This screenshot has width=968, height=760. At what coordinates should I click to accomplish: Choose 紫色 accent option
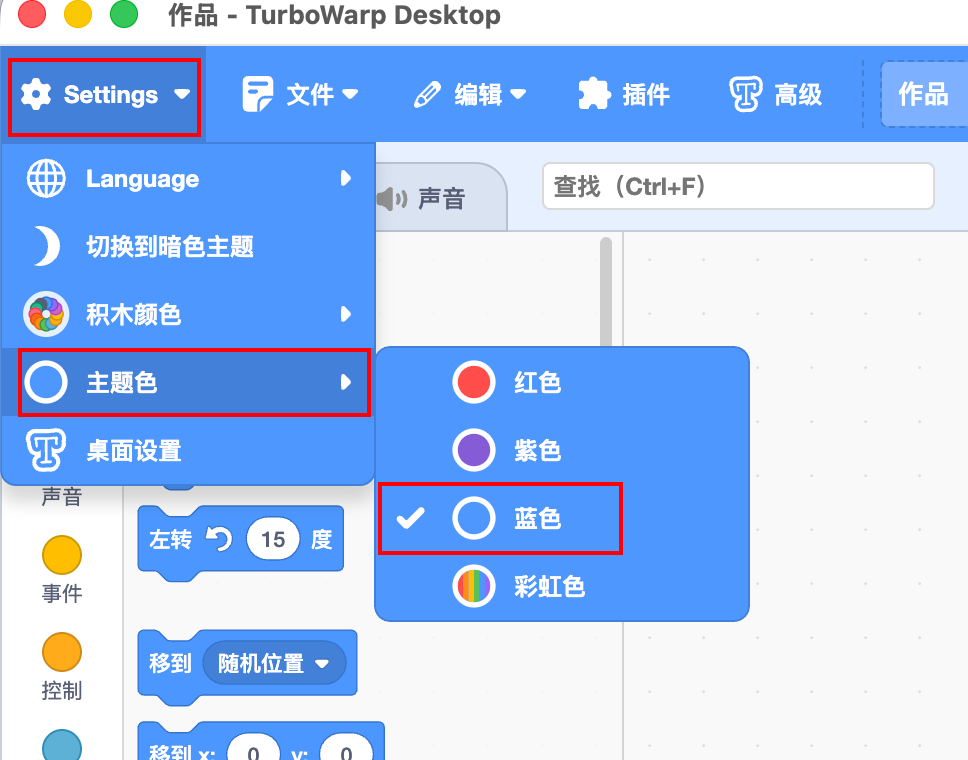[562, 450]
